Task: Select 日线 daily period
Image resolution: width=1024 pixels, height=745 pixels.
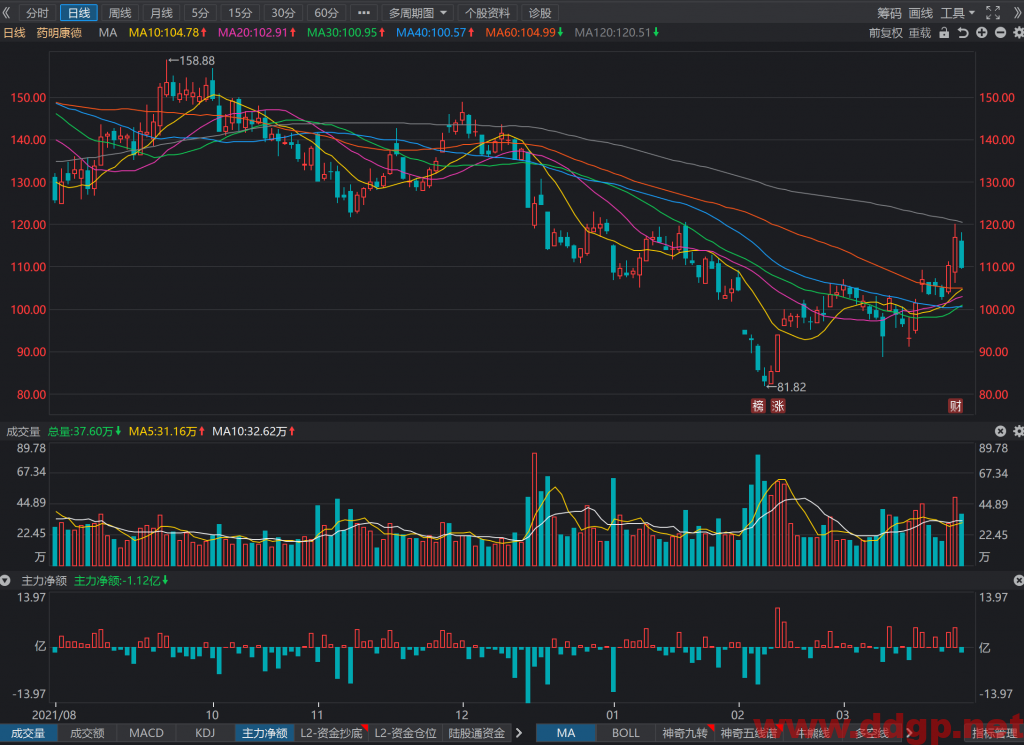Action: click(79, 12)
